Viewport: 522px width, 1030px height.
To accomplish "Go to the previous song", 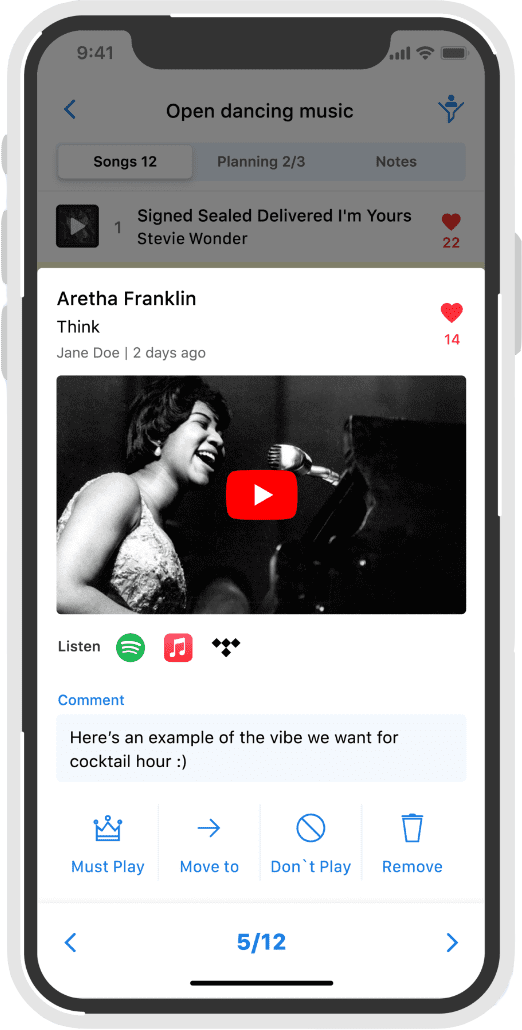I will point(70,943).
